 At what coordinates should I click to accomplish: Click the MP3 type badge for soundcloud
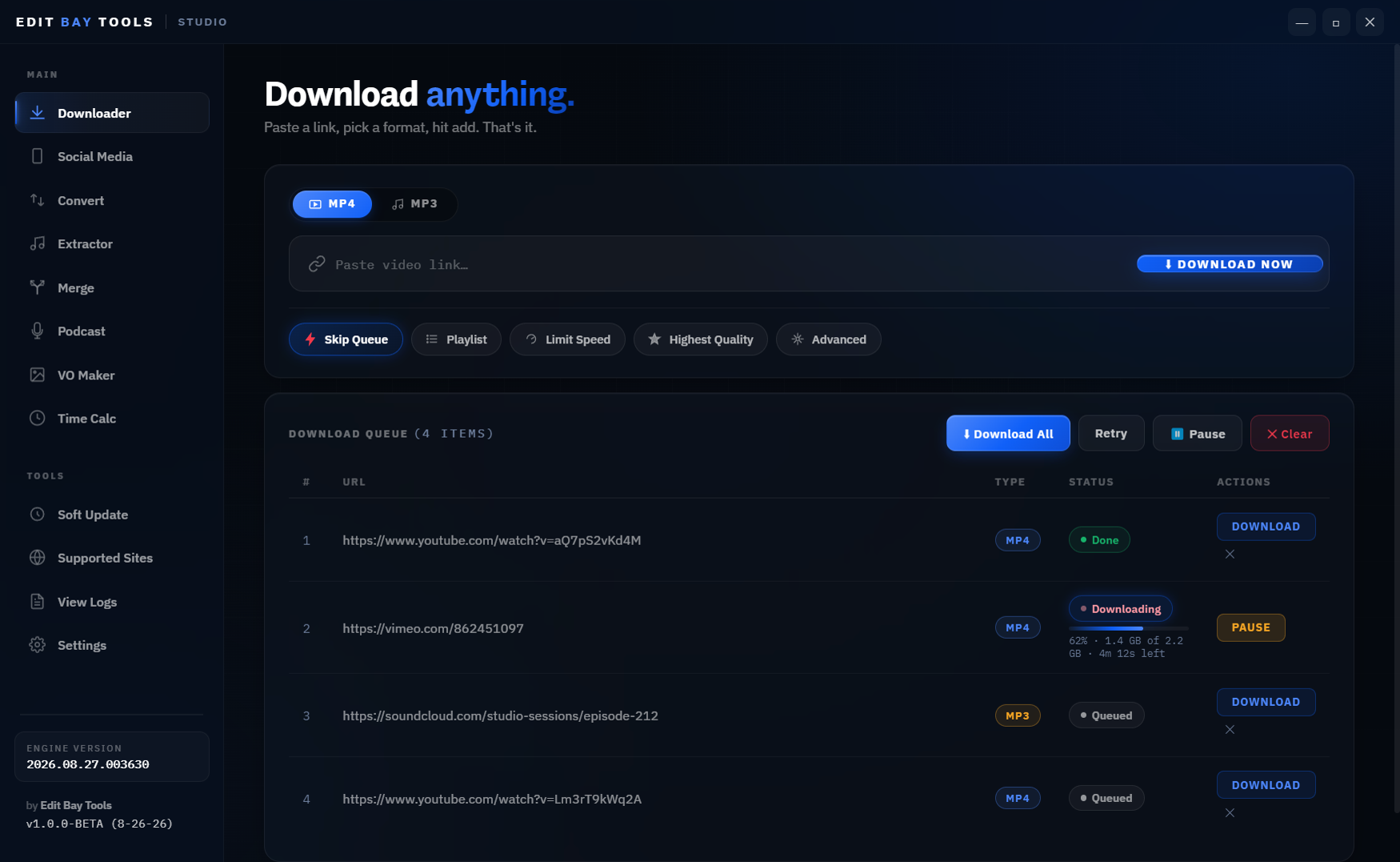[1018, 716]
